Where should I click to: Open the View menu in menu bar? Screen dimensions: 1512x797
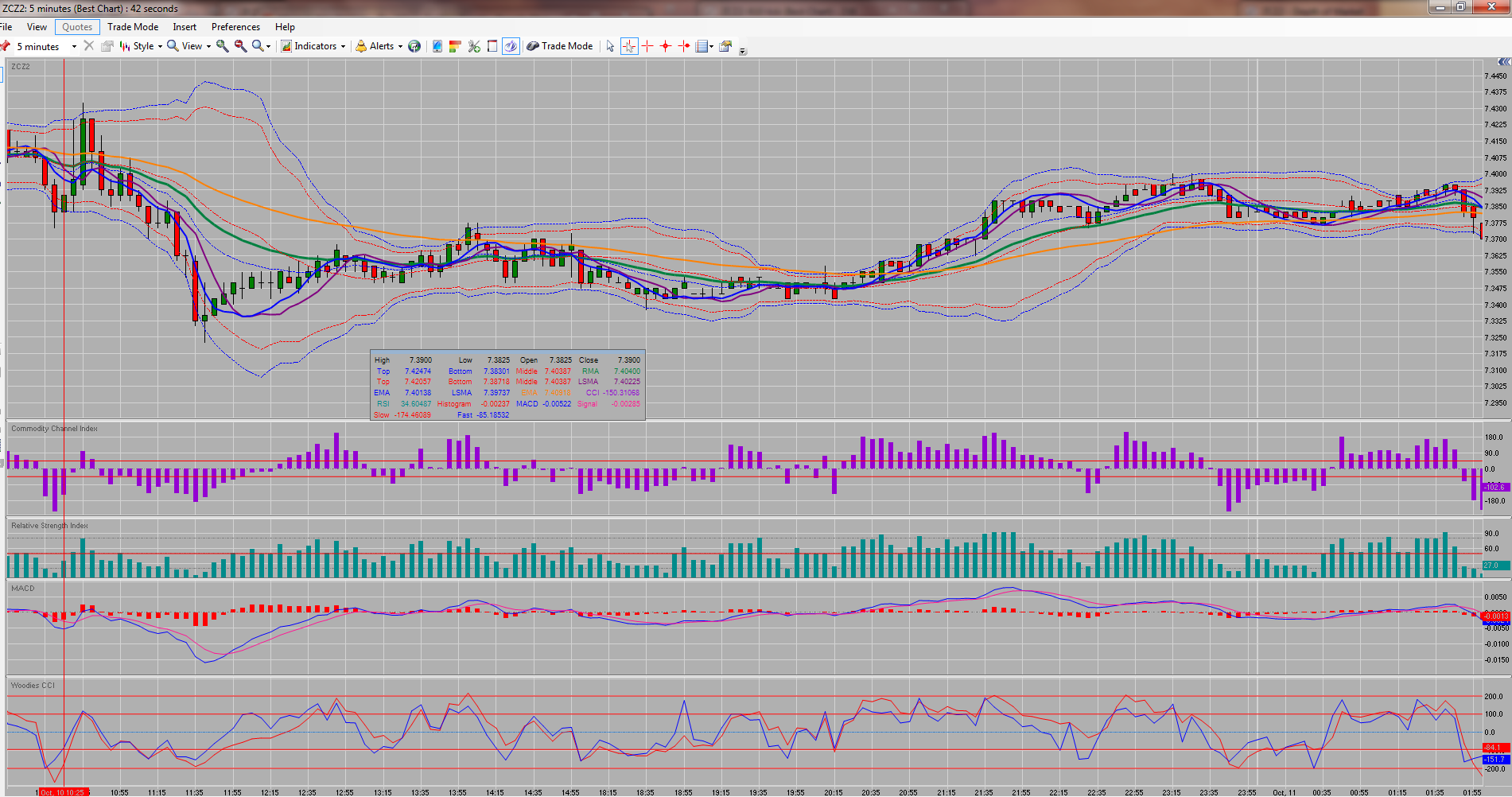[37, 27]
